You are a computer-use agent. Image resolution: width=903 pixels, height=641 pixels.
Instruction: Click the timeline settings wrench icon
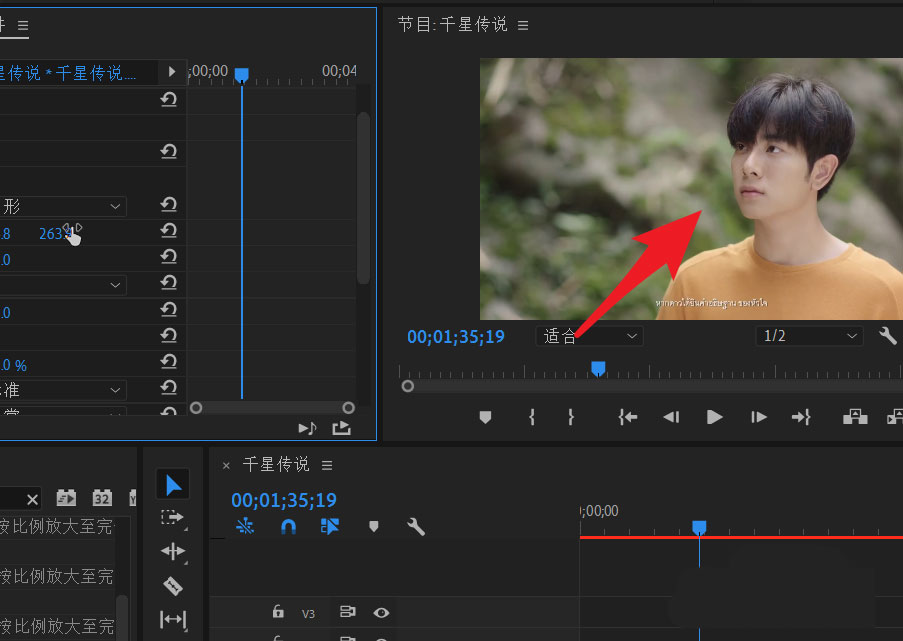tap(416, 526)
